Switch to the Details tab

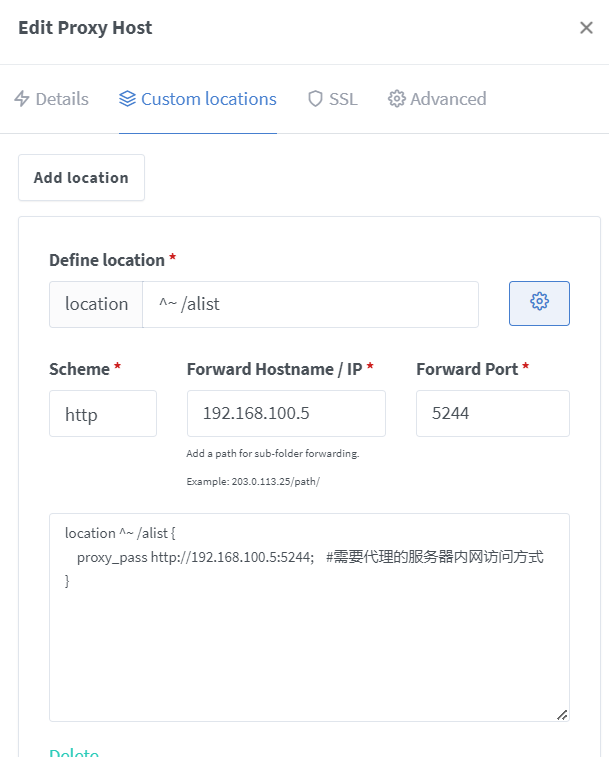point(51,99)
